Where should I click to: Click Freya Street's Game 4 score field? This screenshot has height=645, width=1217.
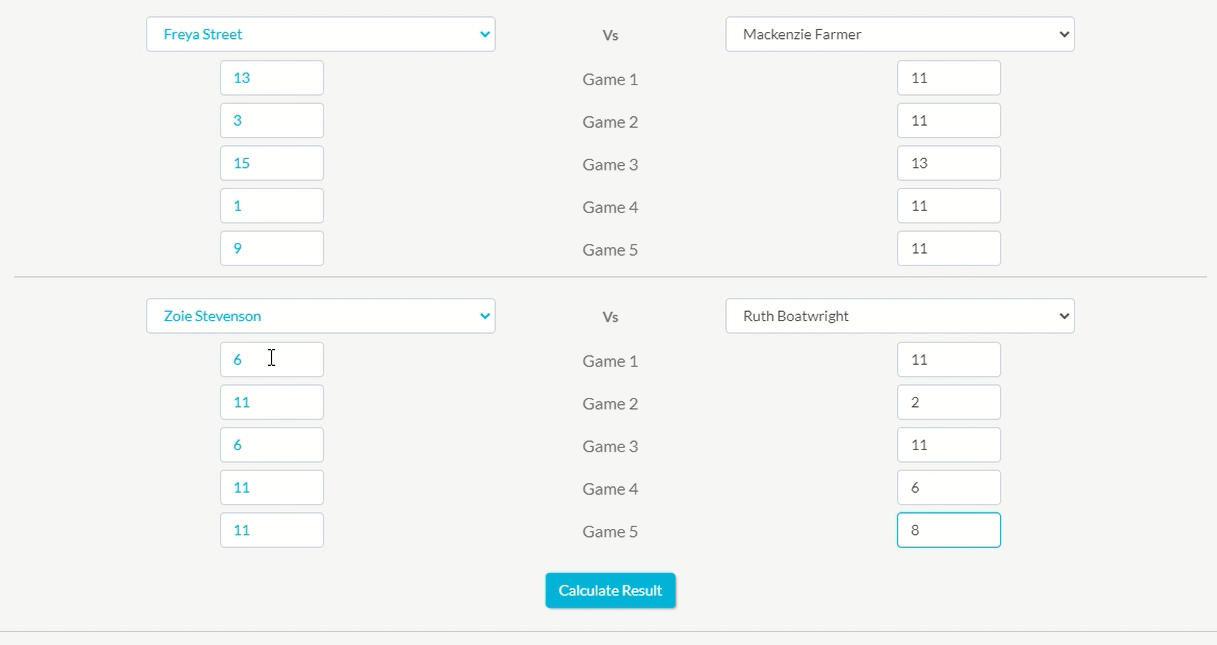click(x=272, y=206)
